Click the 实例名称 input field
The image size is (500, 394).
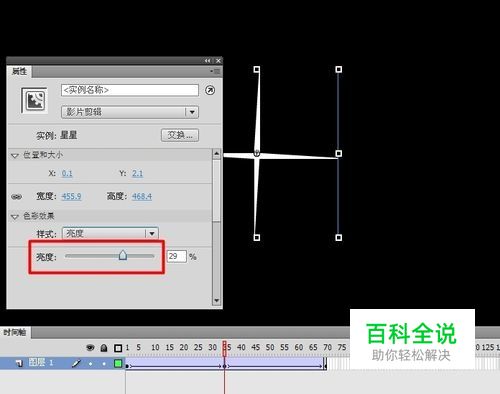click(130, 90)
